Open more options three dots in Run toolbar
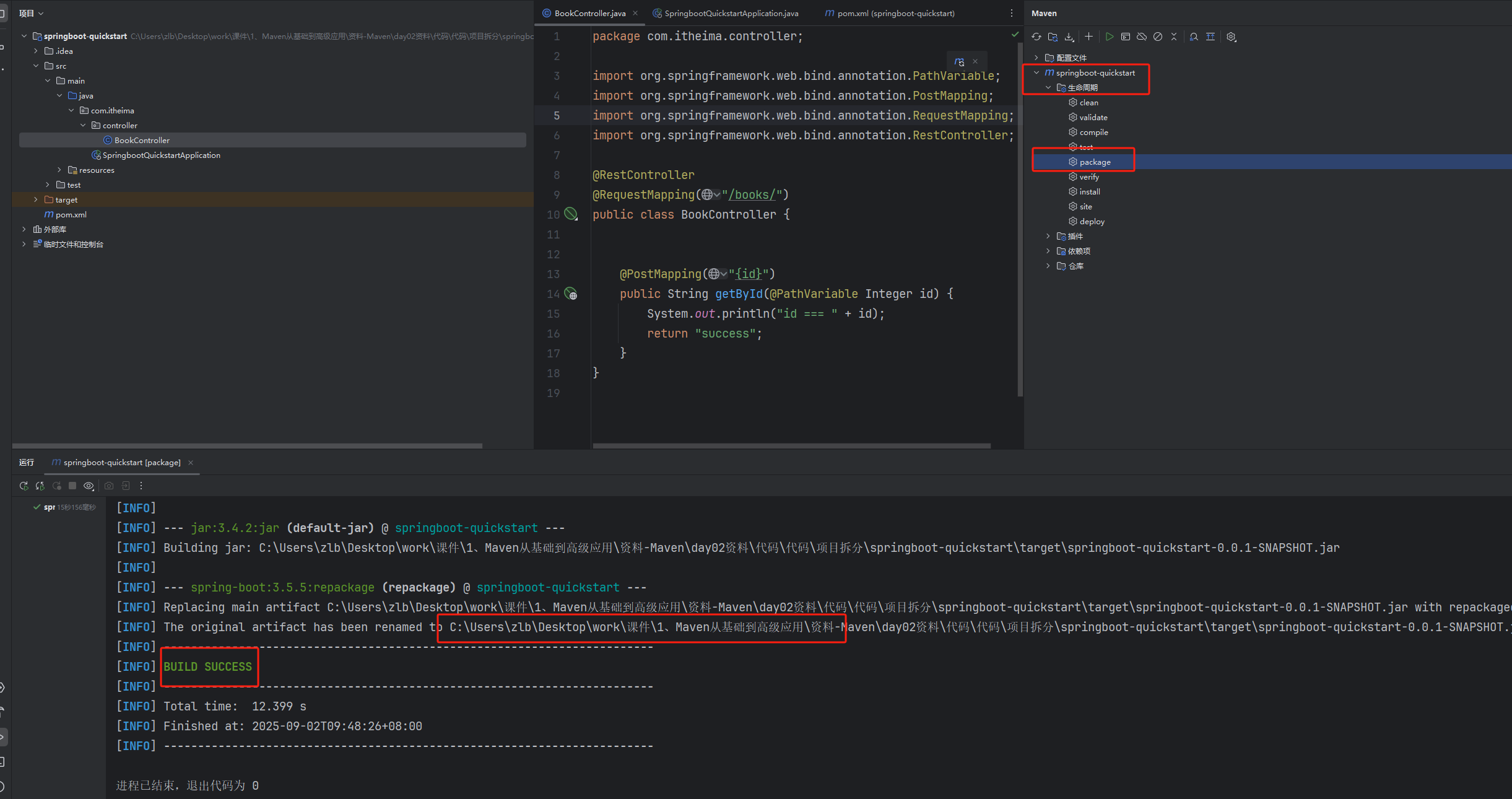 coord(141,486)
